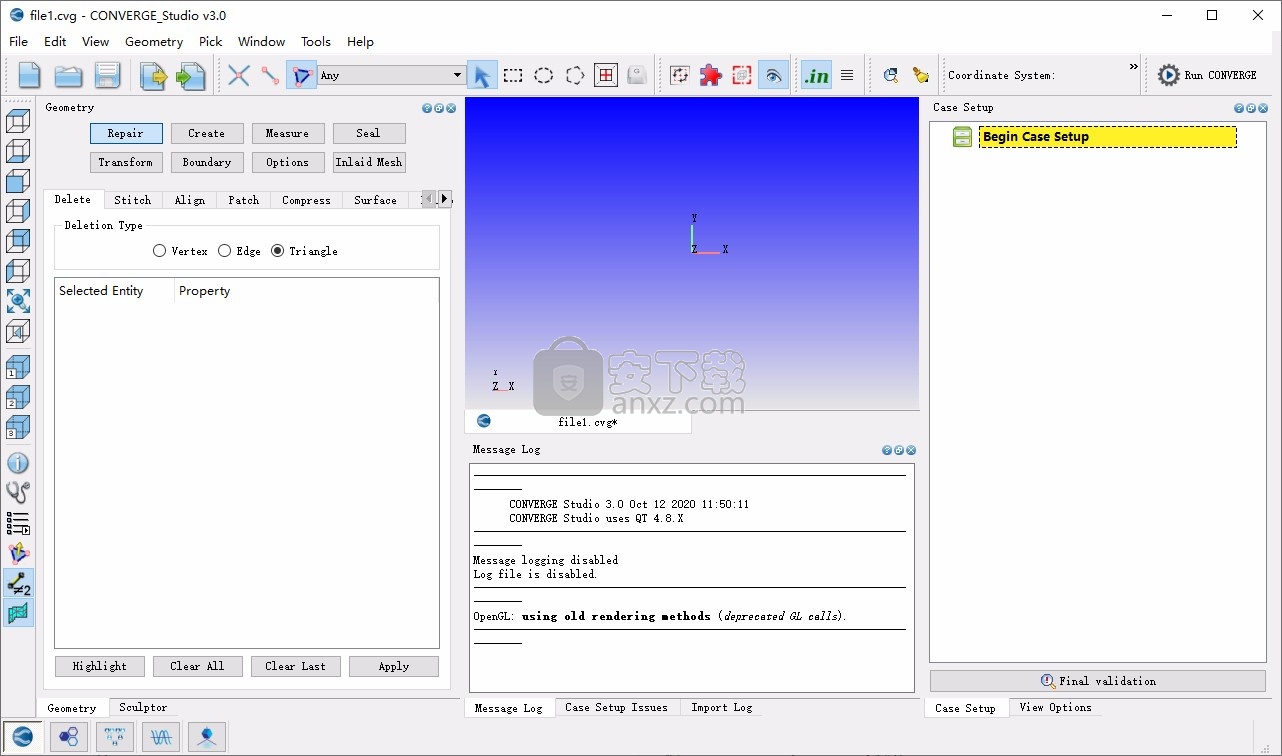The width and height of the screenshot is (1282, 756).
Task: Click the stethoscope diagnosis icon
Action: coord(18,492)
